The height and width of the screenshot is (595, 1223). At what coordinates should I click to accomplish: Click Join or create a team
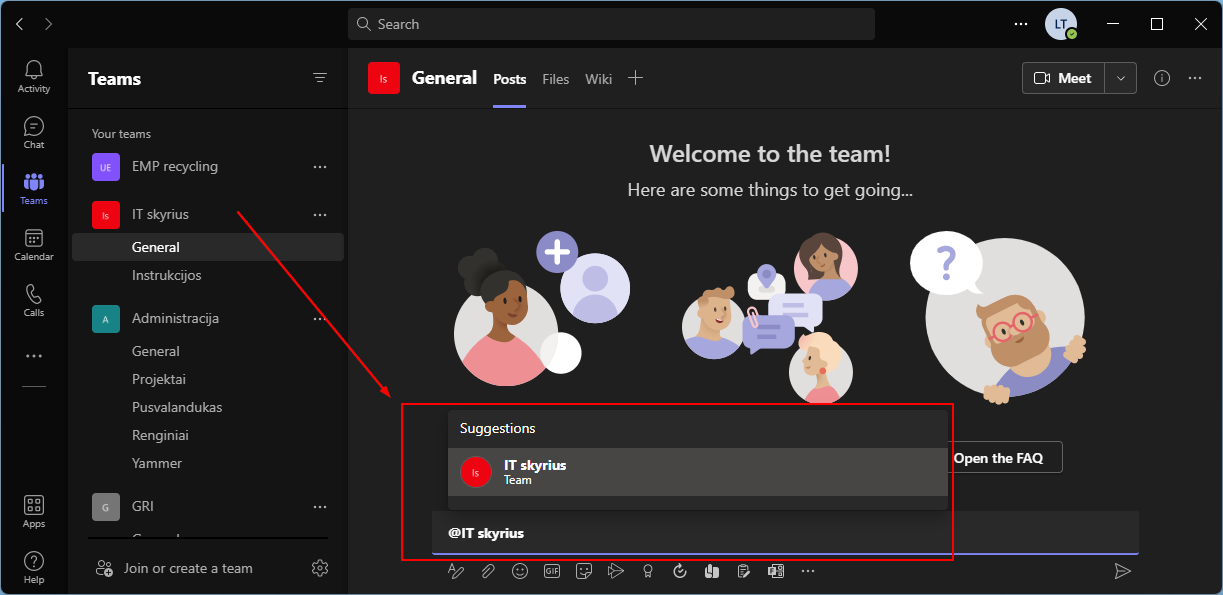pyautogui.click(x=188, y=568)
